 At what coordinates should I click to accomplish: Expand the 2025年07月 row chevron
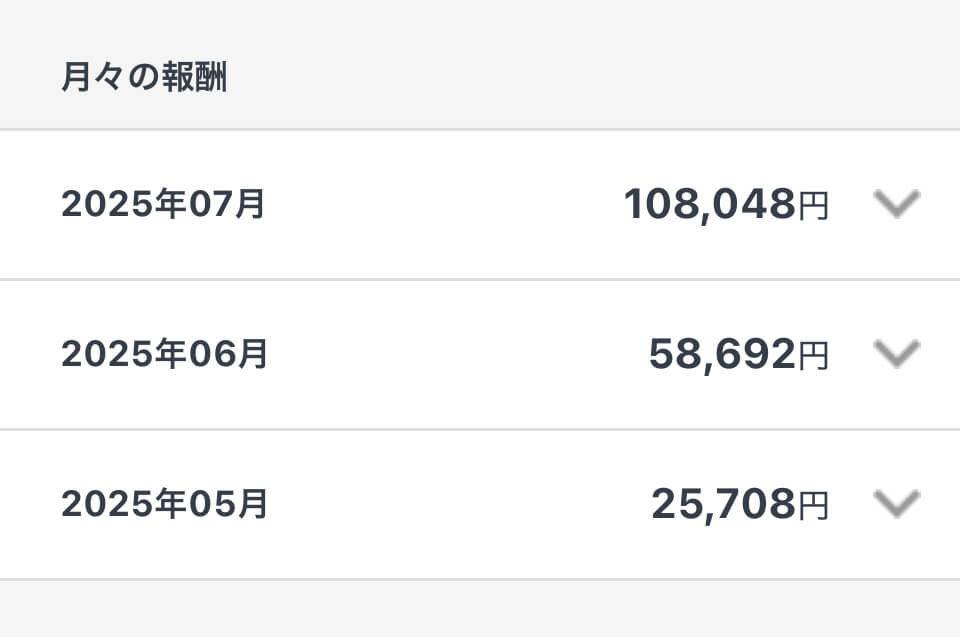[x=896, y=204]
